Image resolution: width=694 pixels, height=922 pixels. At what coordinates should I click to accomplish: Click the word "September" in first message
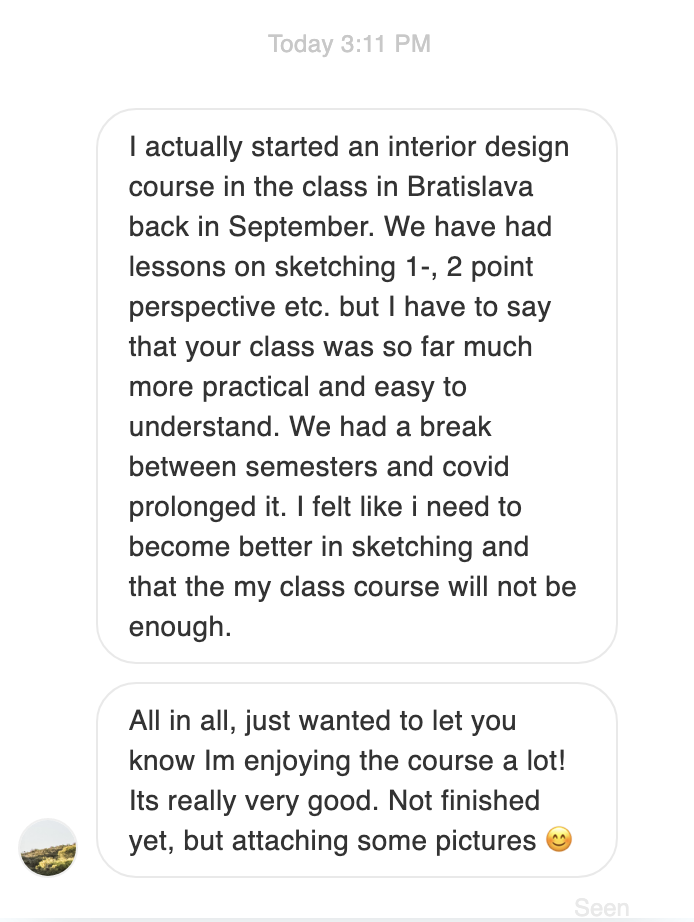point(302,227)
